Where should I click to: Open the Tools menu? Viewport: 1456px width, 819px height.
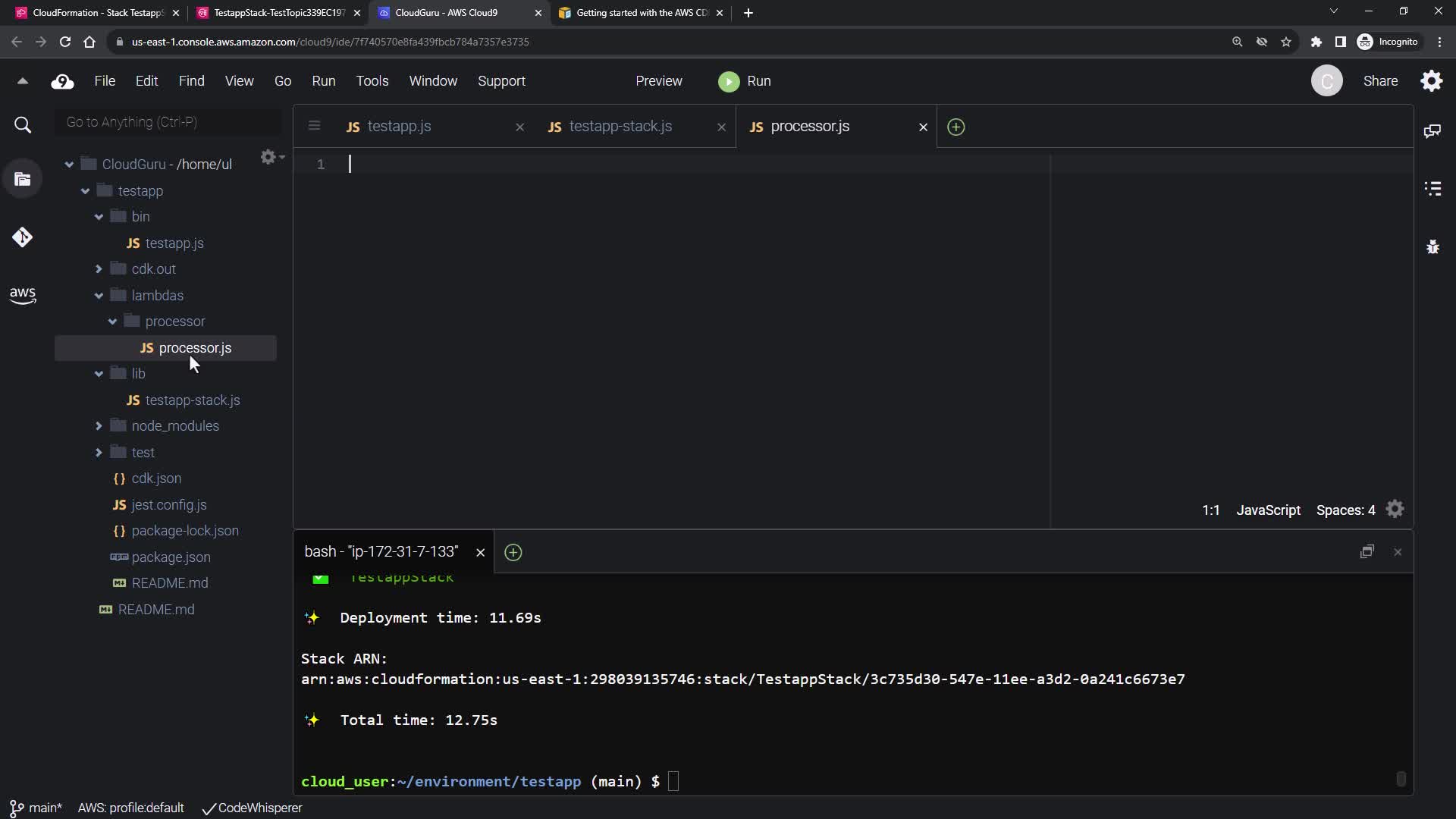point(372,81)
